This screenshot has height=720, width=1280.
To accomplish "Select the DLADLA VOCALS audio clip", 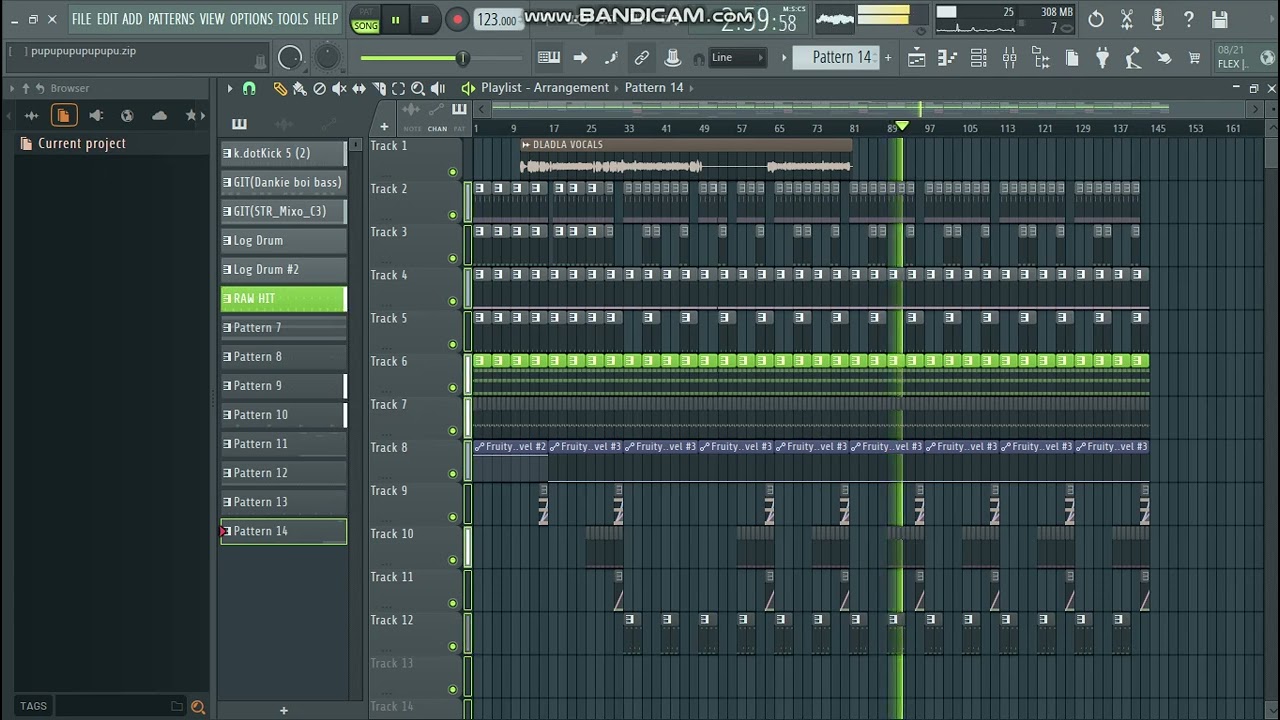I will pos(686,158).
